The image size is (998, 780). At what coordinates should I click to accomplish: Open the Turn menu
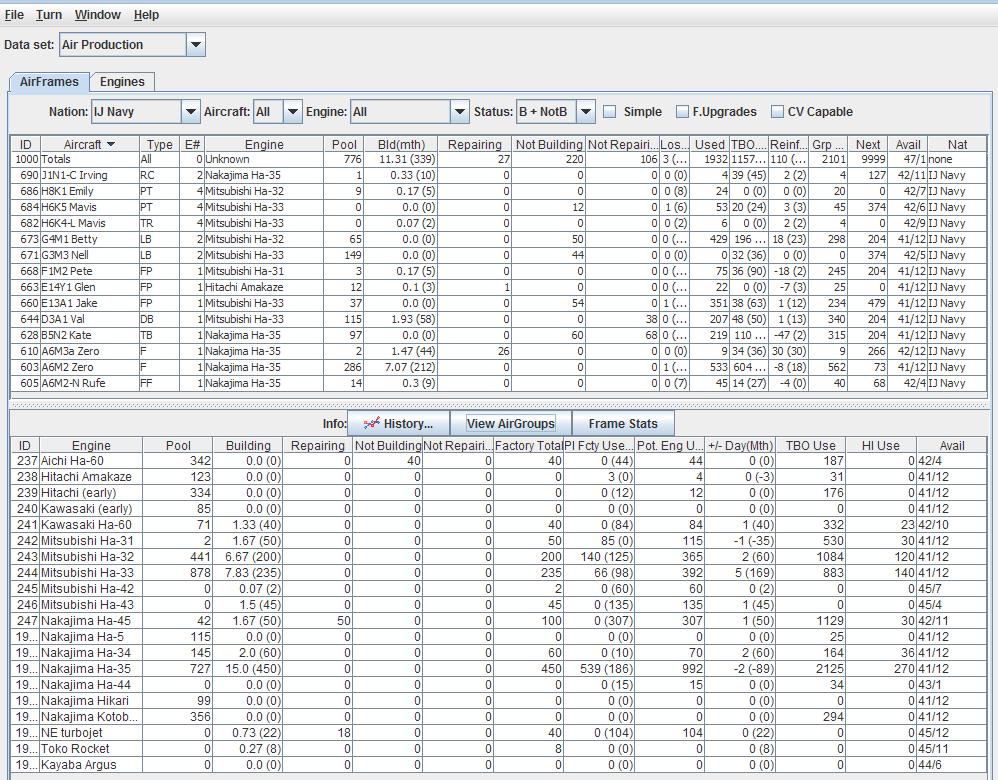49,15
